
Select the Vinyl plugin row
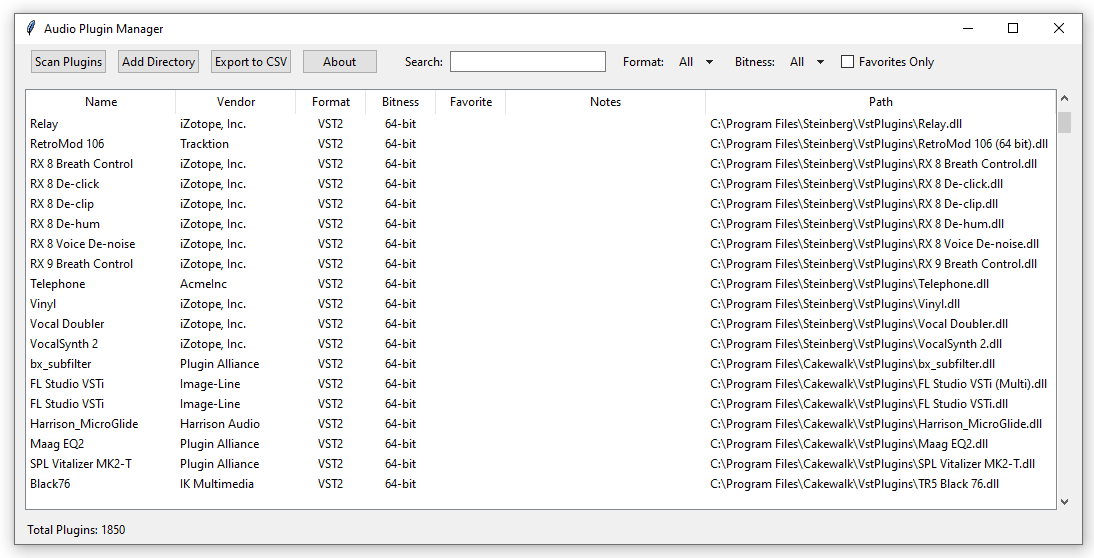pyautogui.click(x=541, y=304)
